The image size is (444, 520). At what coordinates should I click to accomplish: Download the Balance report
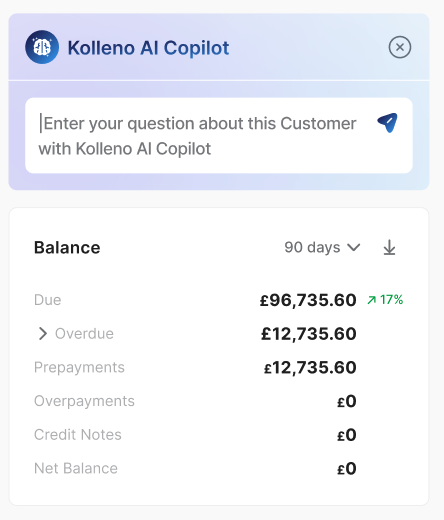[x=389, y=247]
